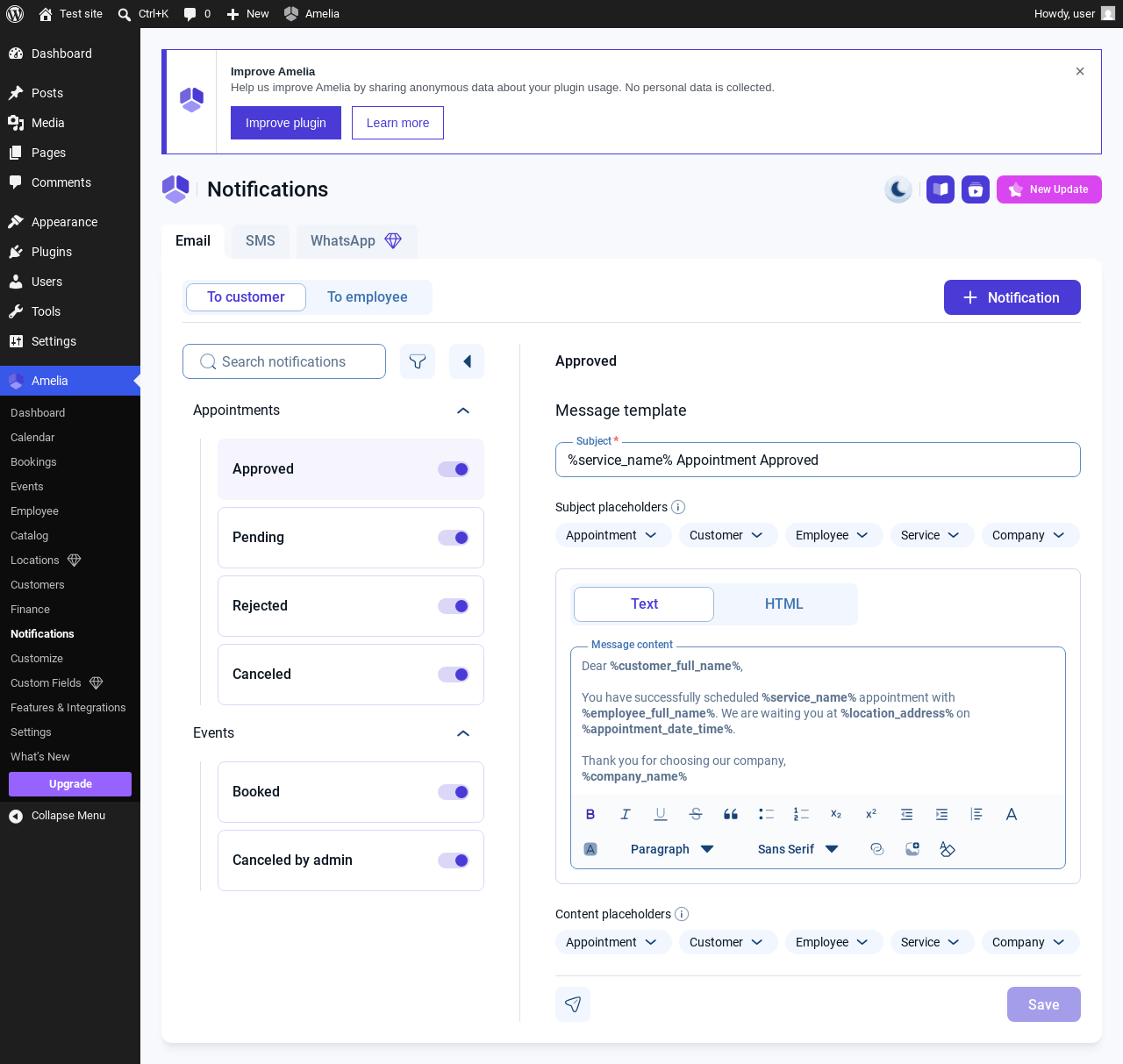1123x1064 pixels.
Task: Apply superscript formatting
Action: pyautogui.click(x=871, y=814)
